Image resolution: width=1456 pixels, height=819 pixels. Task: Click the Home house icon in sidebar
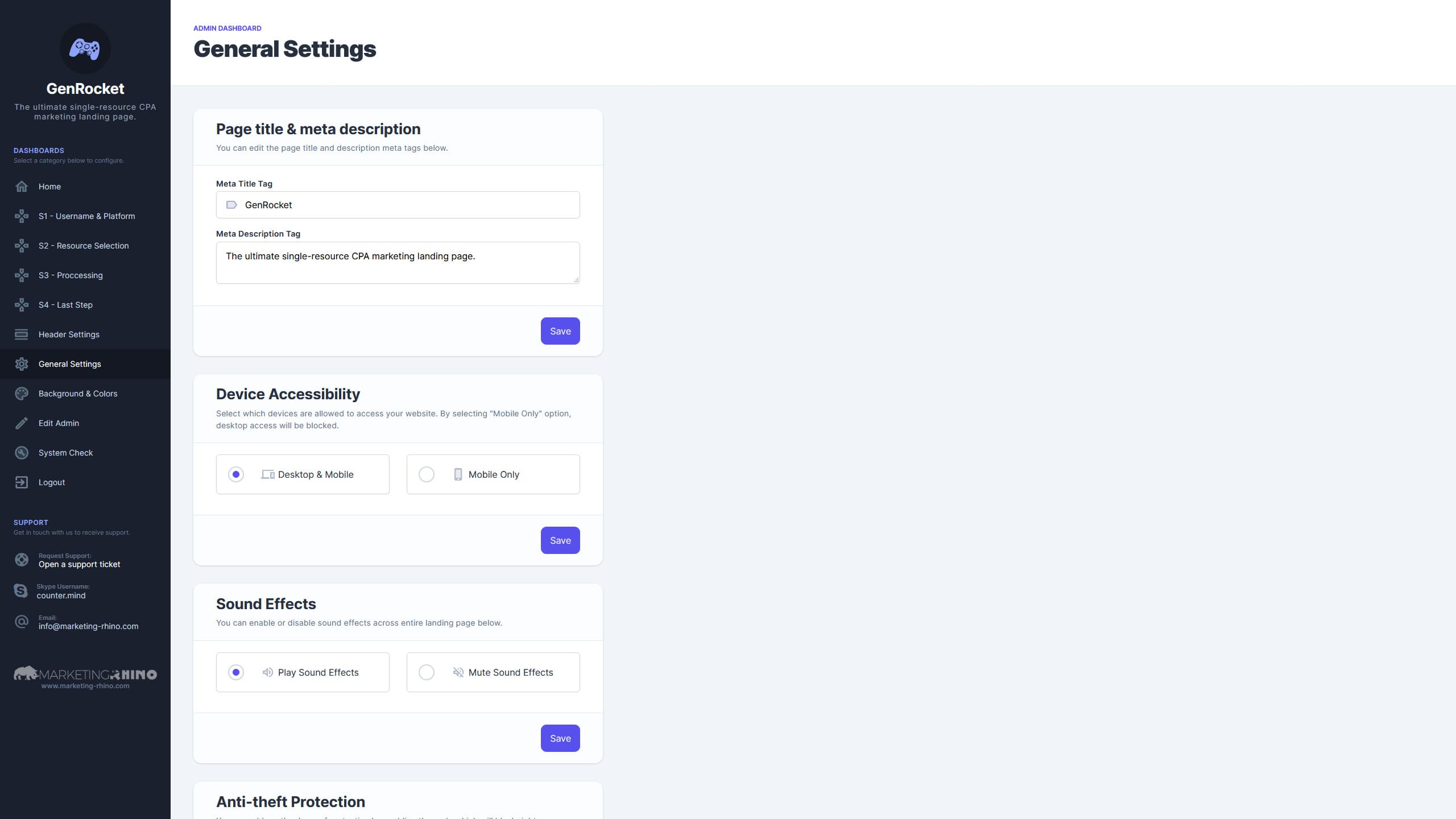(x=22, y=187)
